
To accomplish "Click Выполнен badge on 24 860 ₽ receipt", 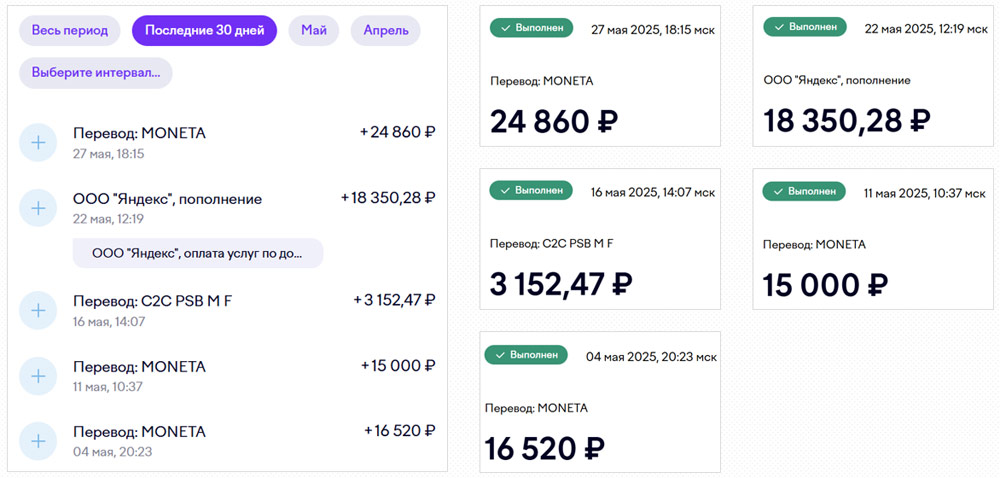I will (531, 28).
